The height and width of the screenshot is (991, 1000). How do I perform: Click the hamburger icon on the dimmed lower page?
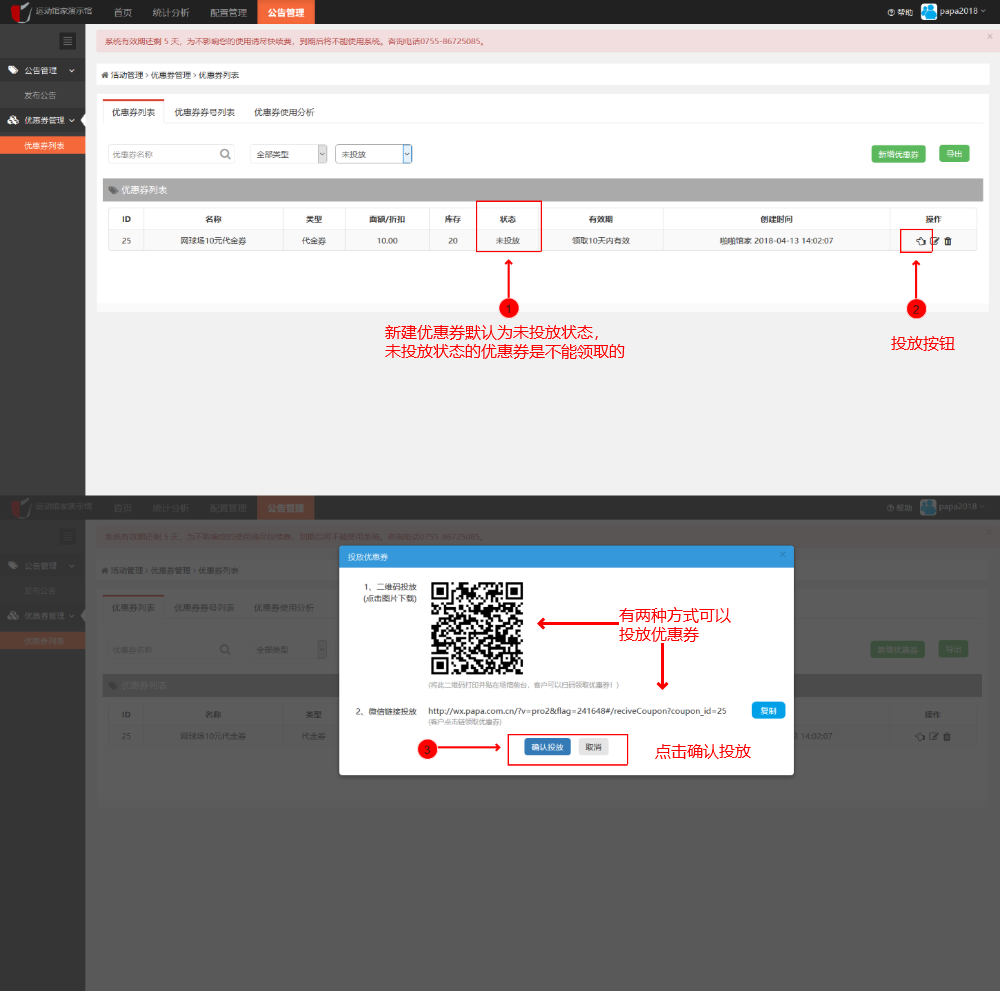(68, 537)
